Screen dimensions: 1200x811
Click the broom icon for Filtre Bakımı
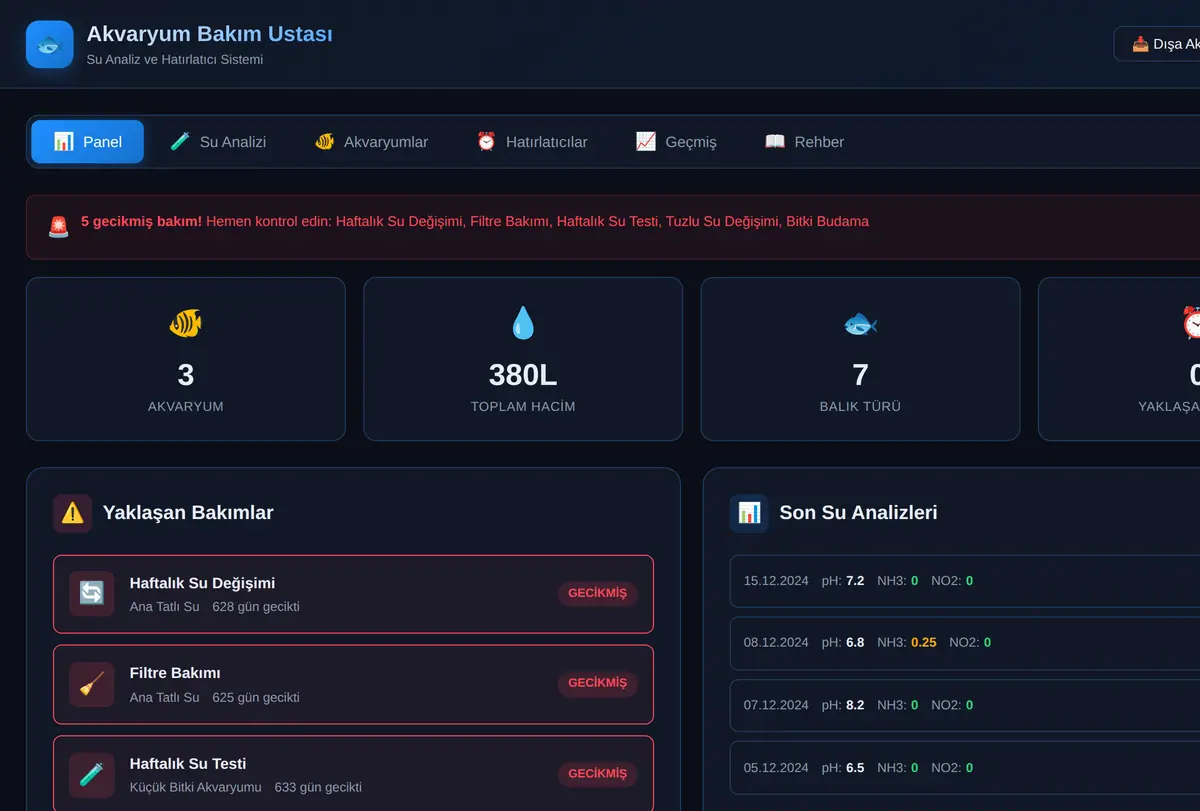[91, 684]
